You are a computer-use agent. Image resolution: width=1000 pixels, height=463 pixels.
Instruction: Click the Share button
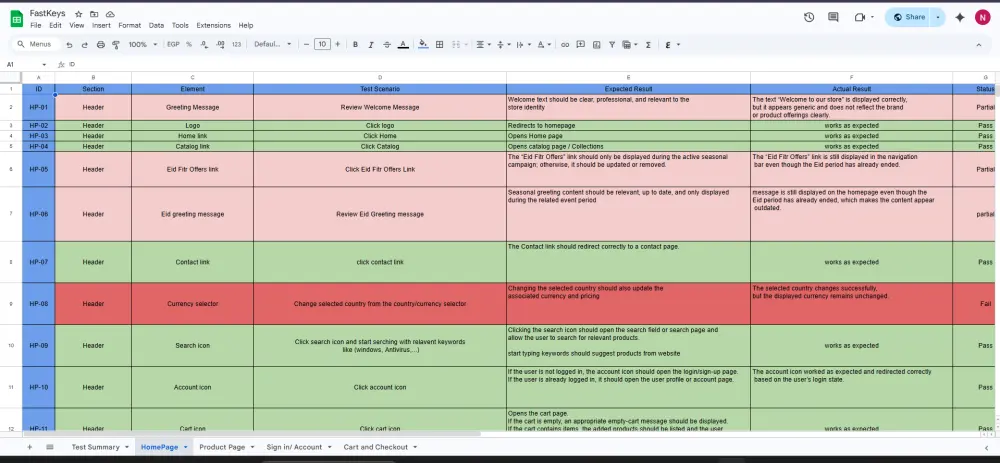[x=909, y=17]
